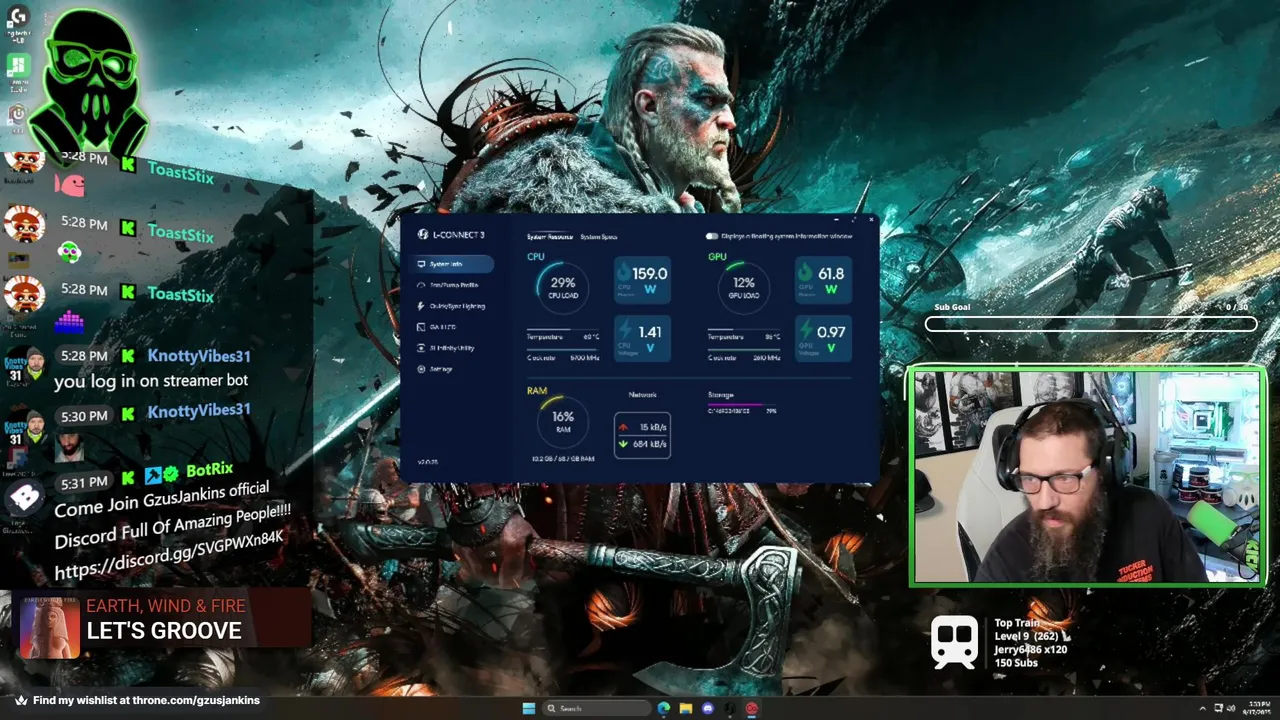Click the throne.com wishlist text
Viewport: 1280px width, 720px height.
146,700
